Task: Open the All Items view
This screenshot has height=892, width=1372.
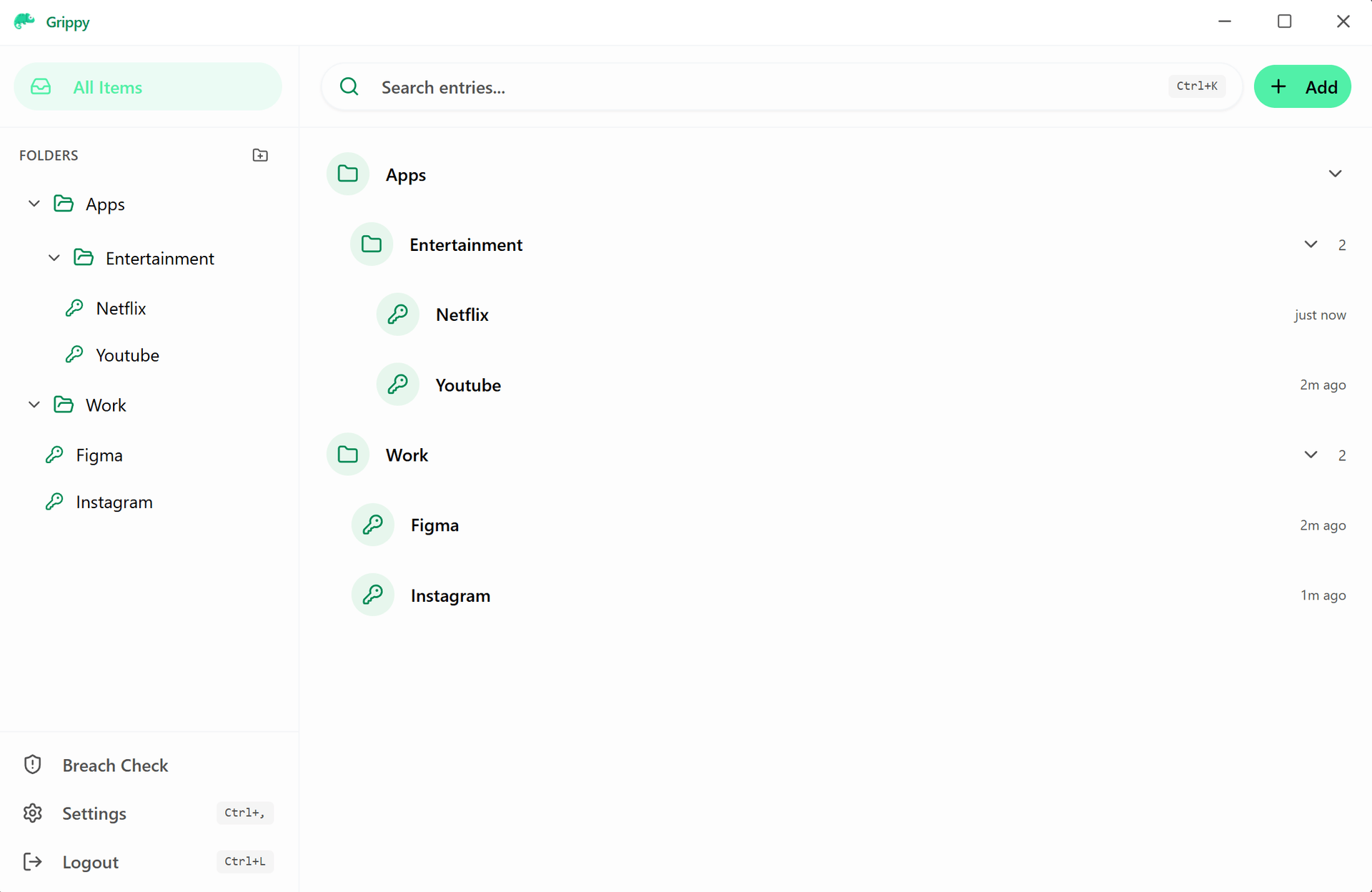Action: (107, 86)
